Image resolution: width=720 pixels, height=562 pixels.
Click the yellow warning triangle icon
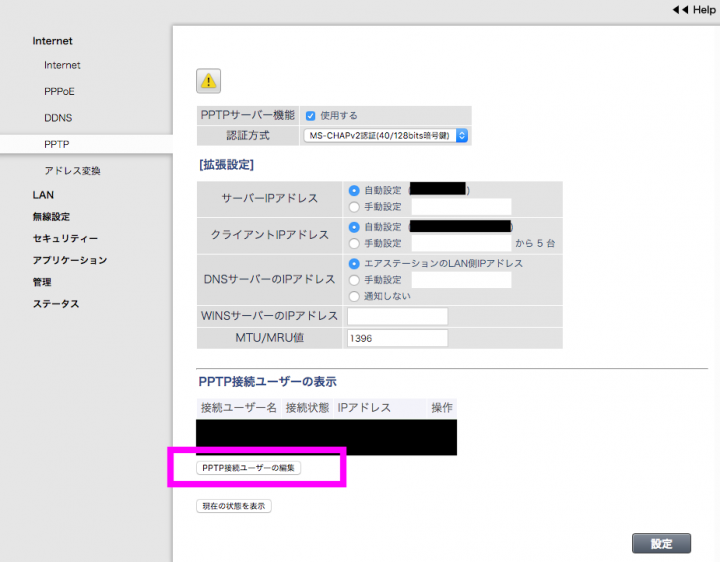[x=208, y=81]
